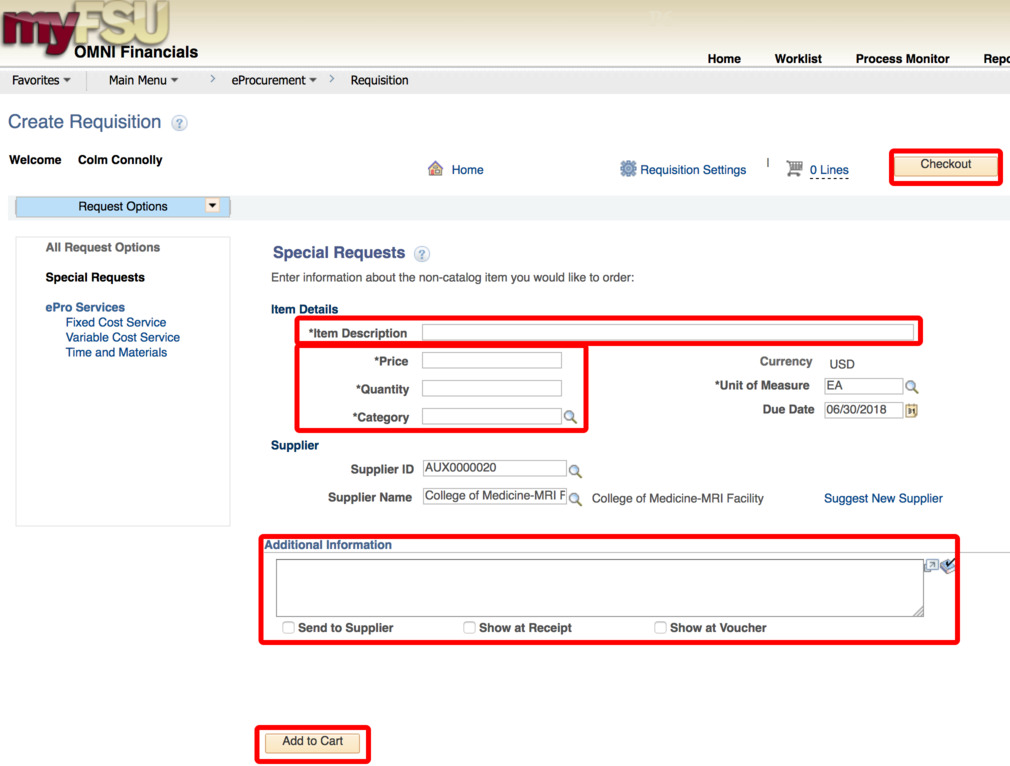Open Time and Materials link
Screen dimensions: 1010x766
point(116,352)
